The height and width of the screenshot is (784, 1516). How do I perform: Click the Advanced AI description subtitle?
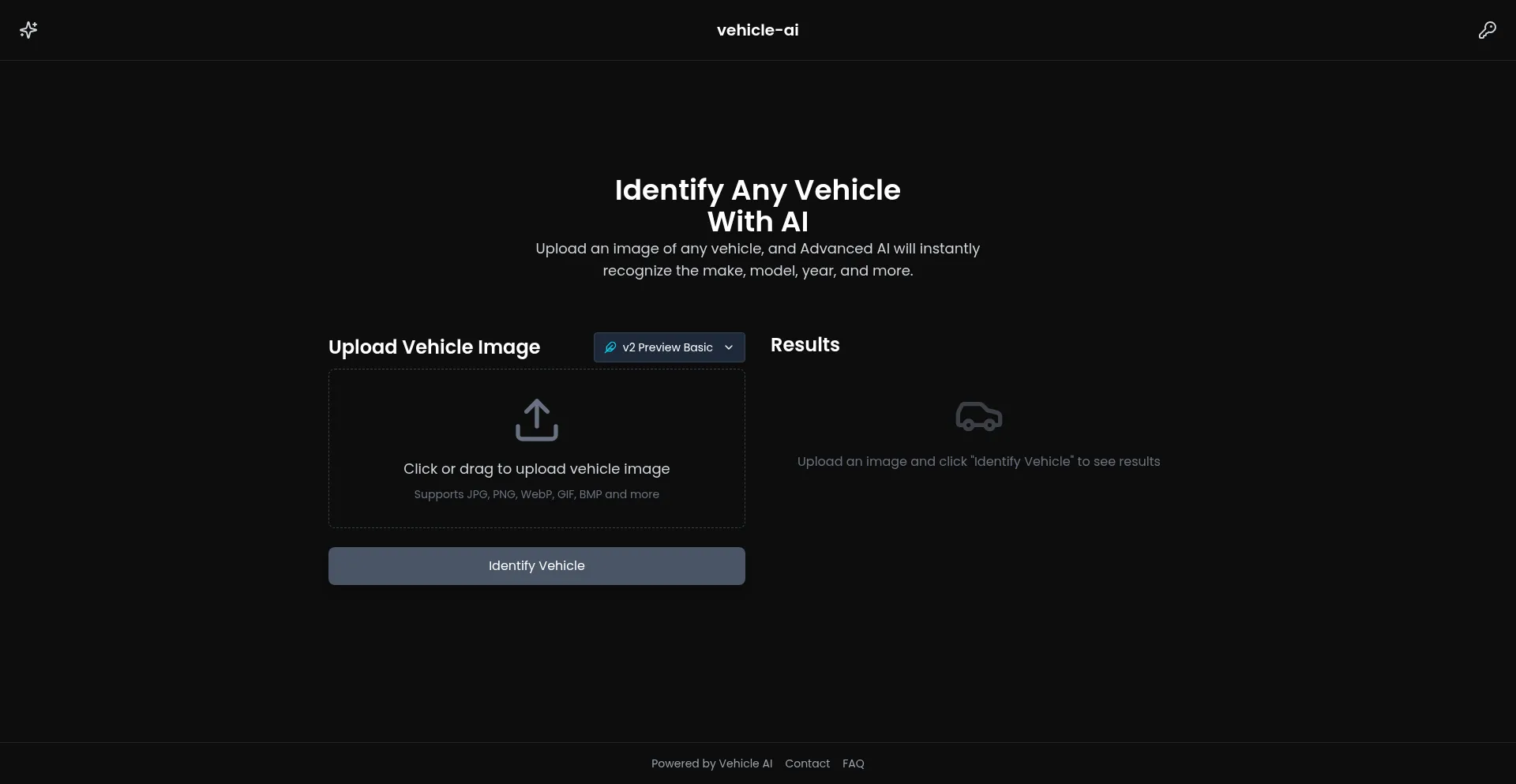coord(757,260)
